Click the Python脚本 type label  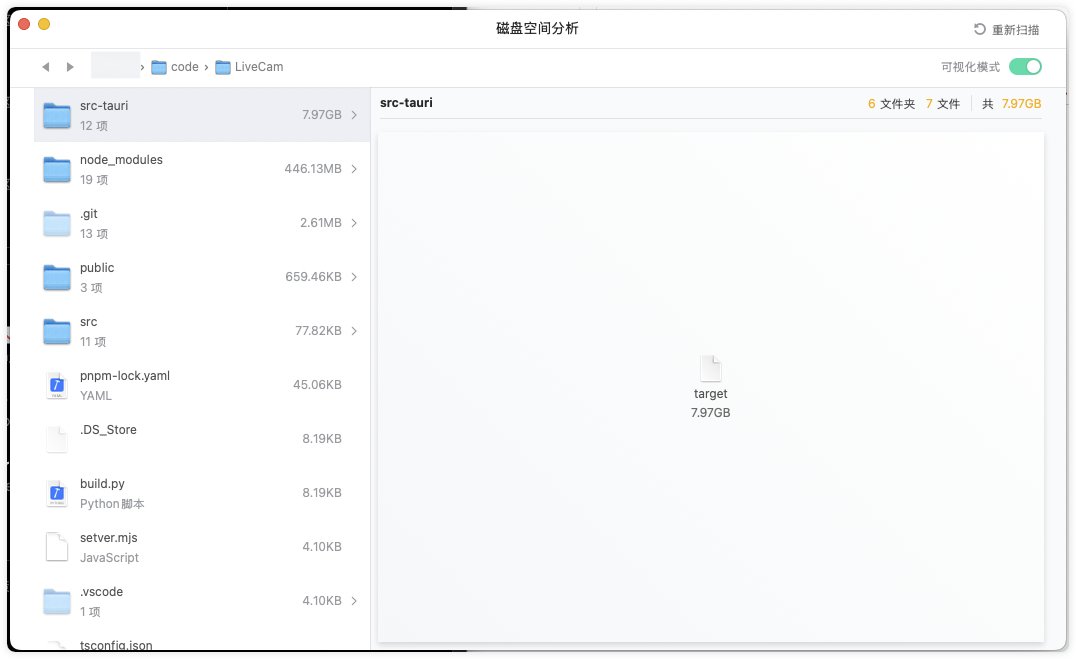click(112, 504)
